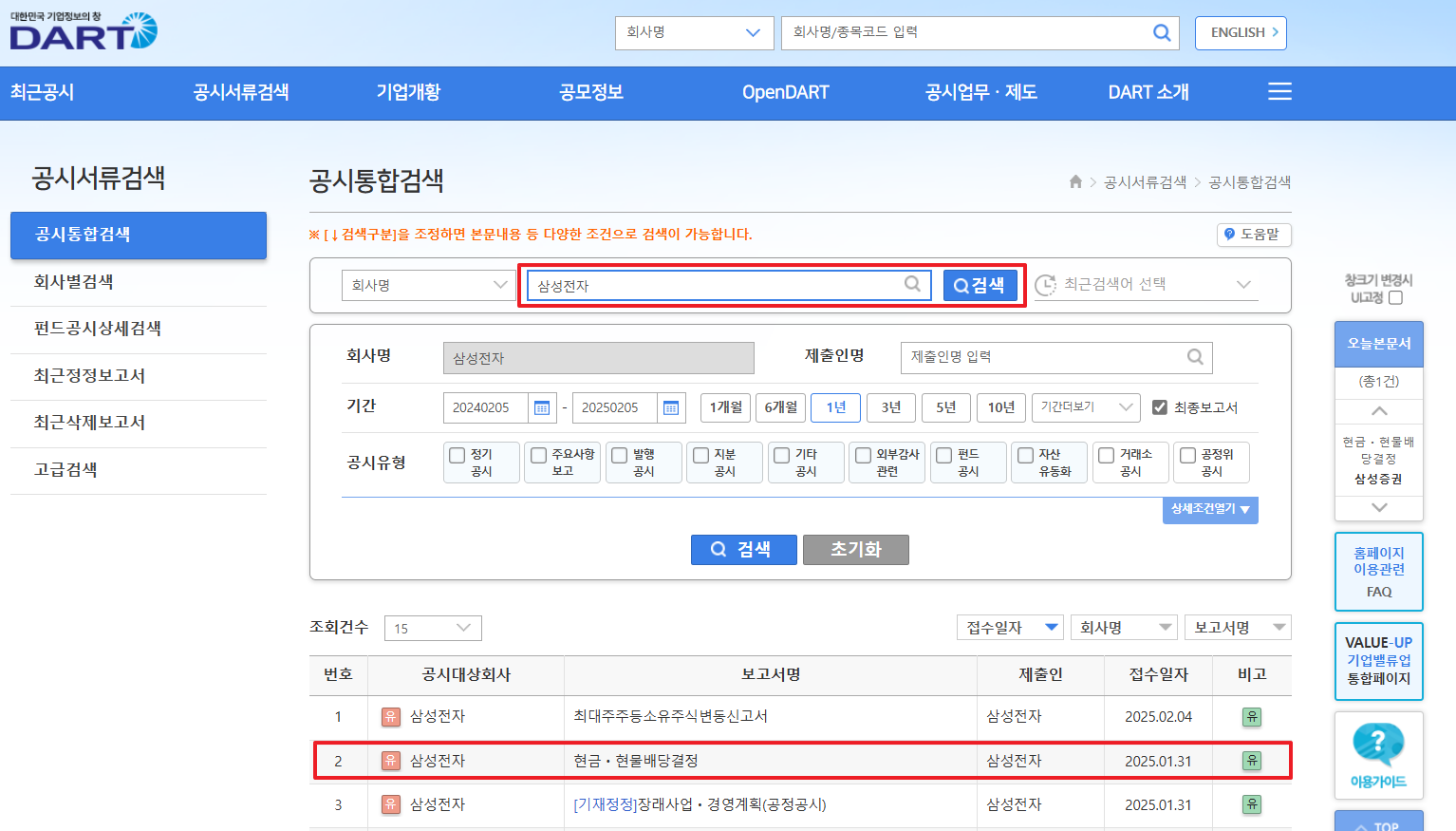Click the green 유 icon in the 비고 column of row 2
The width and height of the screenshot is (1456, 831).
(x=1251, y=761)
